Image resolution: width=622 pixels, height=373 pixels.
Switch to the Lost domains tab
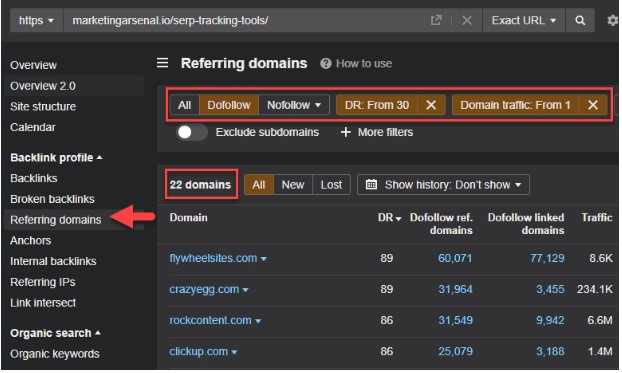coord(331,185)
